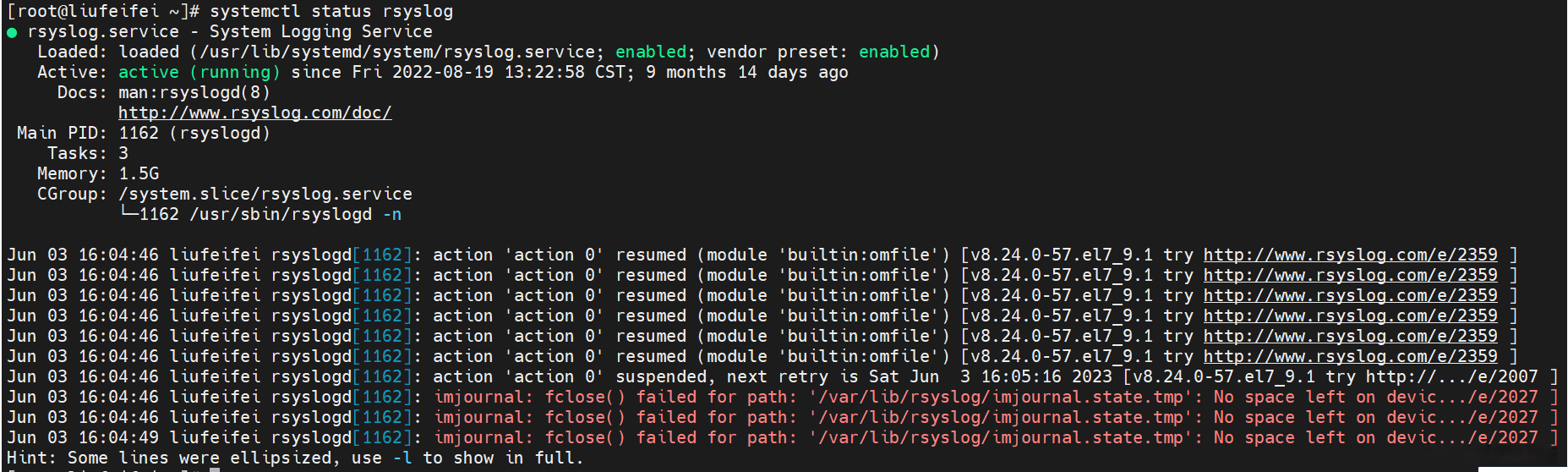Click the rsyslog.com/e/2359 link in the last resumed line
This screenshot has height=472, width=1568.
tap(1350, 356)
